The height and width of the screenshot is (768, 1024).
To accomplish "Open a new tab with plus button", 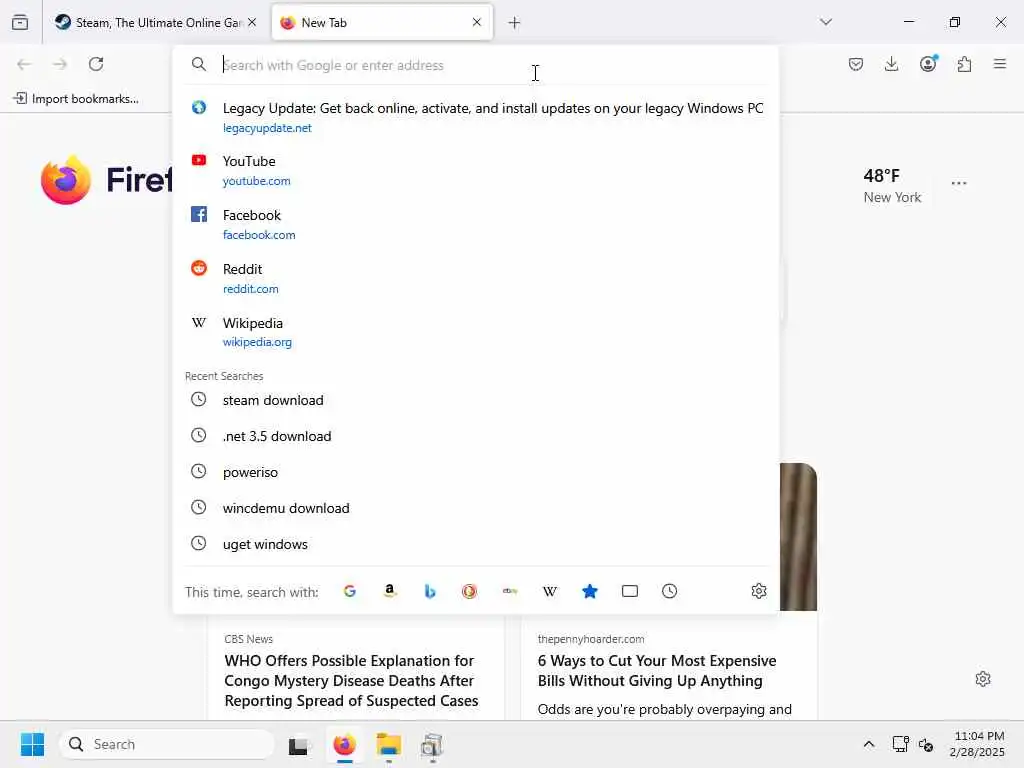I will 515,23.
